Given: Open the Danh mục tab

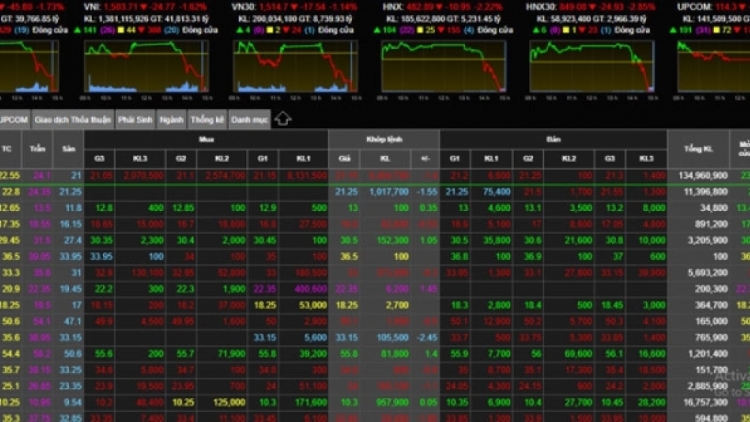Looking at the screenshot, I should point(249,119).
